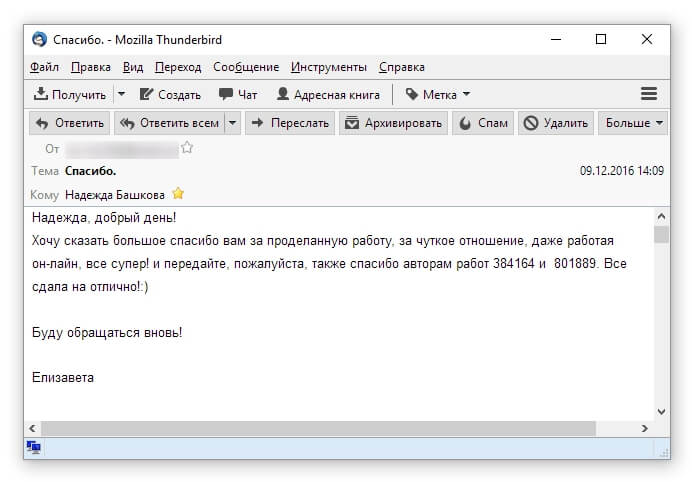Click the horizontal scrollbar right arrow
Viewport: 692px width, 482px height.
tap(645, 428)
